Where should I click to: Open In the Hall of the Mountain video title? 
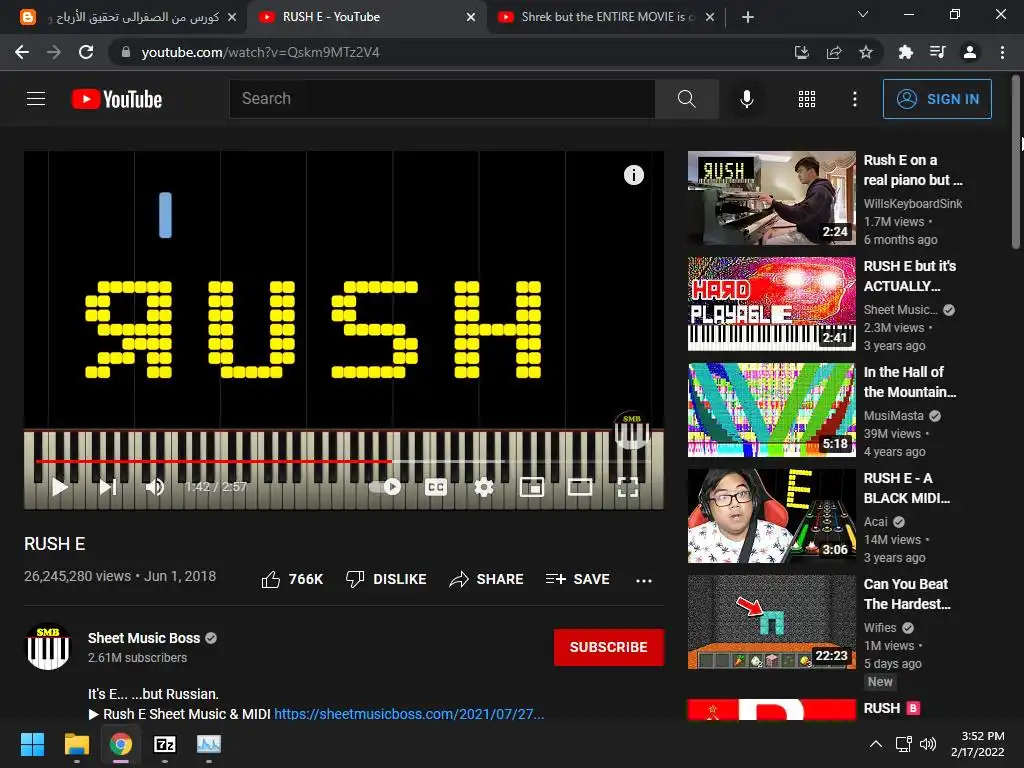[910, 382]
